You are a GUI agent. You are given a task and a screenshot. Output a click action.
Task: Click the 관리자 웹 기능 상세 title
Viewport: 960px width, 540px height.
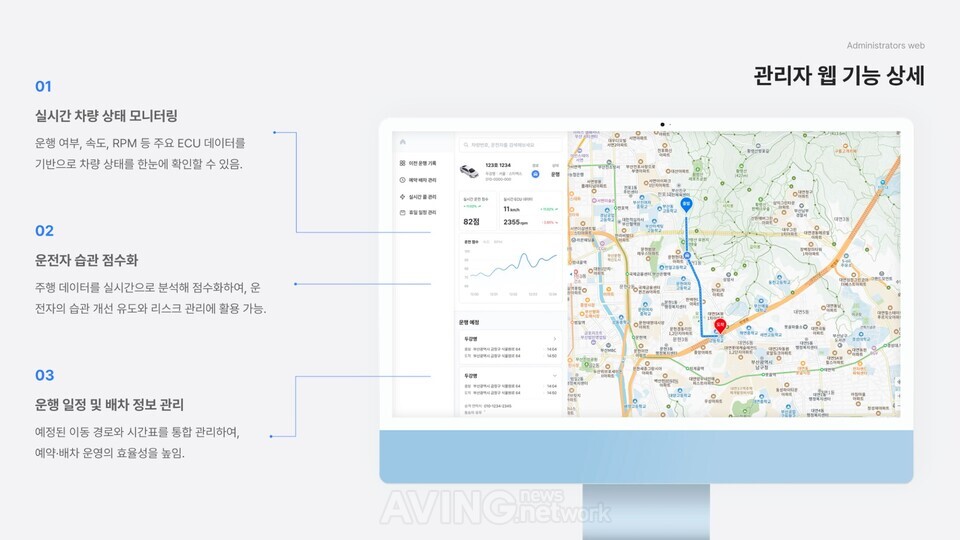(839, 75)
